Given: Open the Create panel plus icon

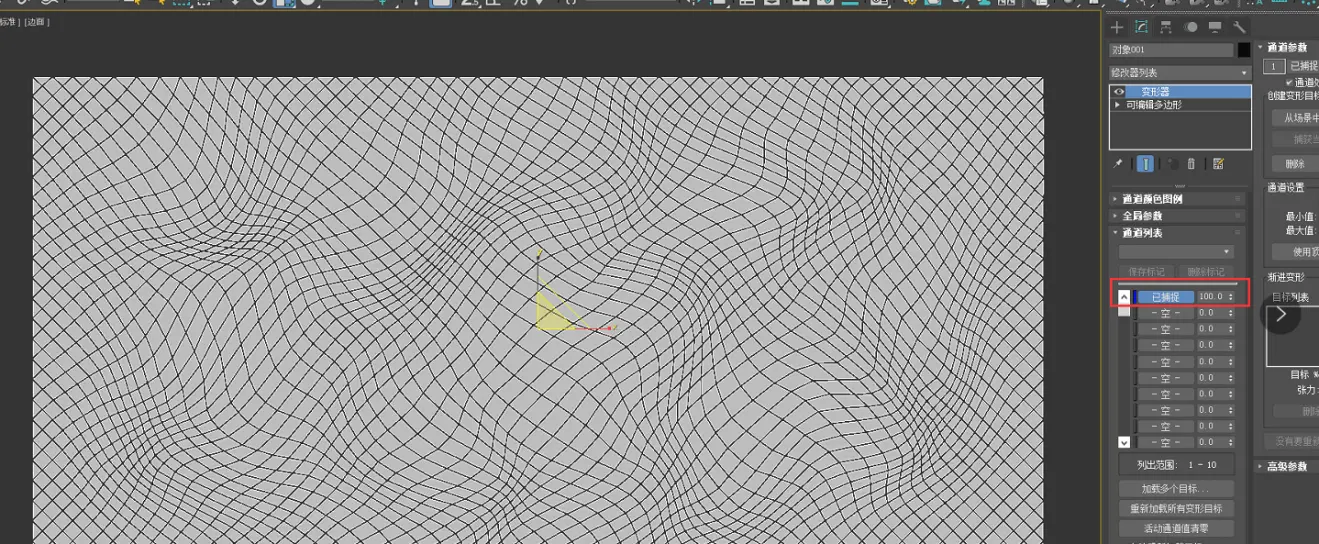Looking at the screenshot, I should [x=1117, y=28].
